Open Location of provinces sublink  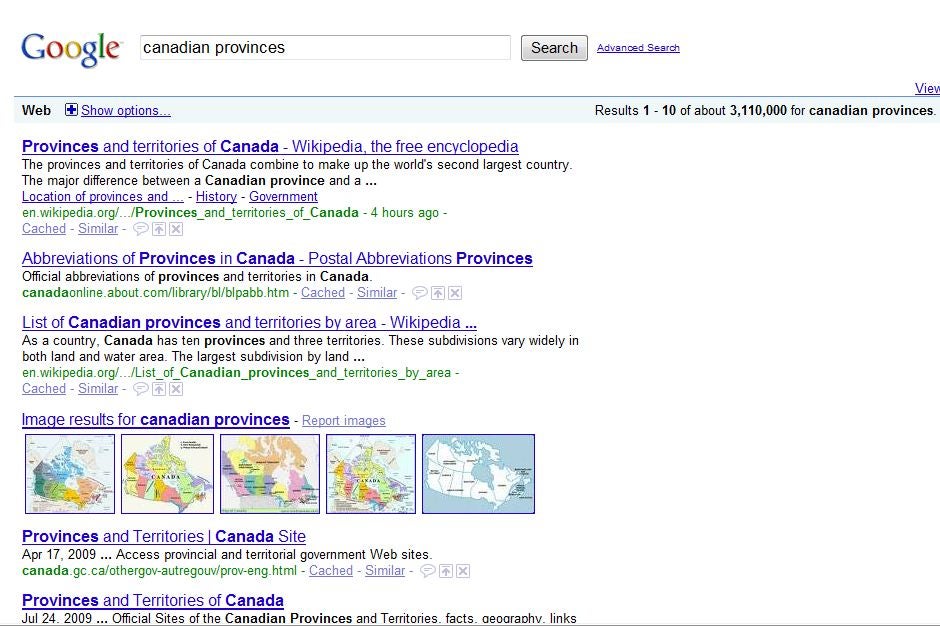click(103, 197)
